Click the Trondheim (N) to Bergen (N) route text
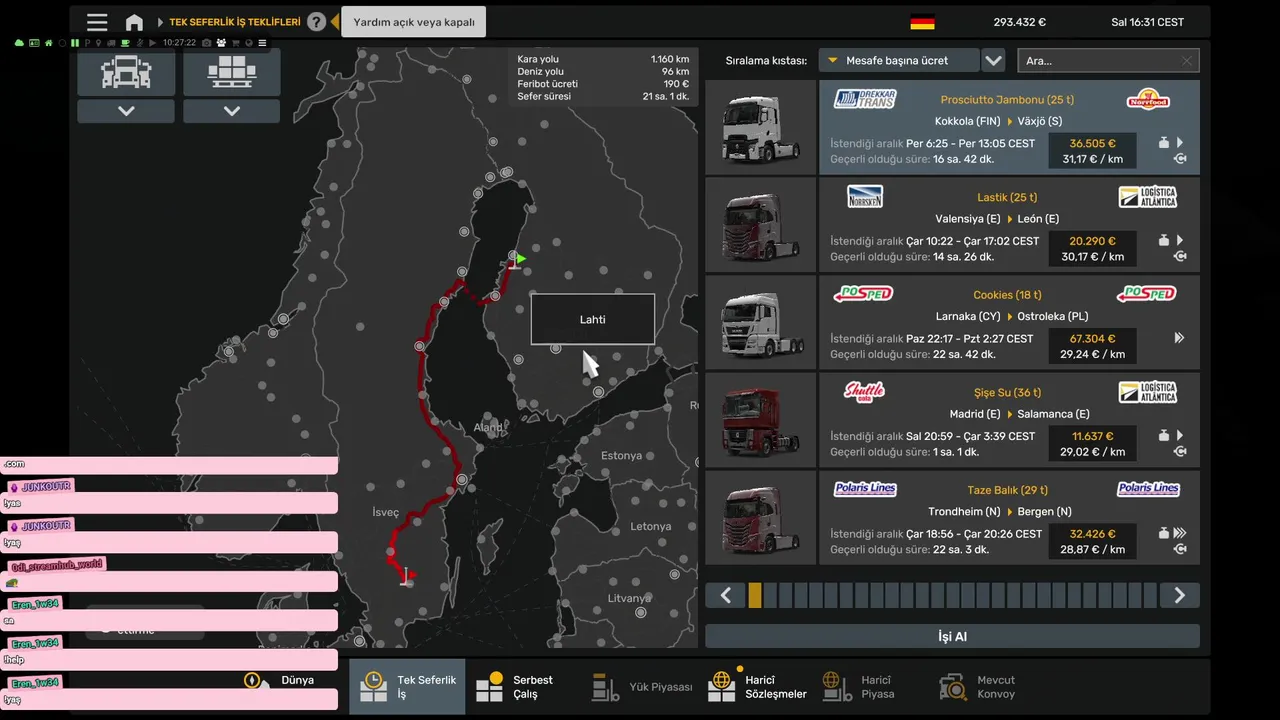Viewport: 1280px width, 720px height. pos(1004,512)
